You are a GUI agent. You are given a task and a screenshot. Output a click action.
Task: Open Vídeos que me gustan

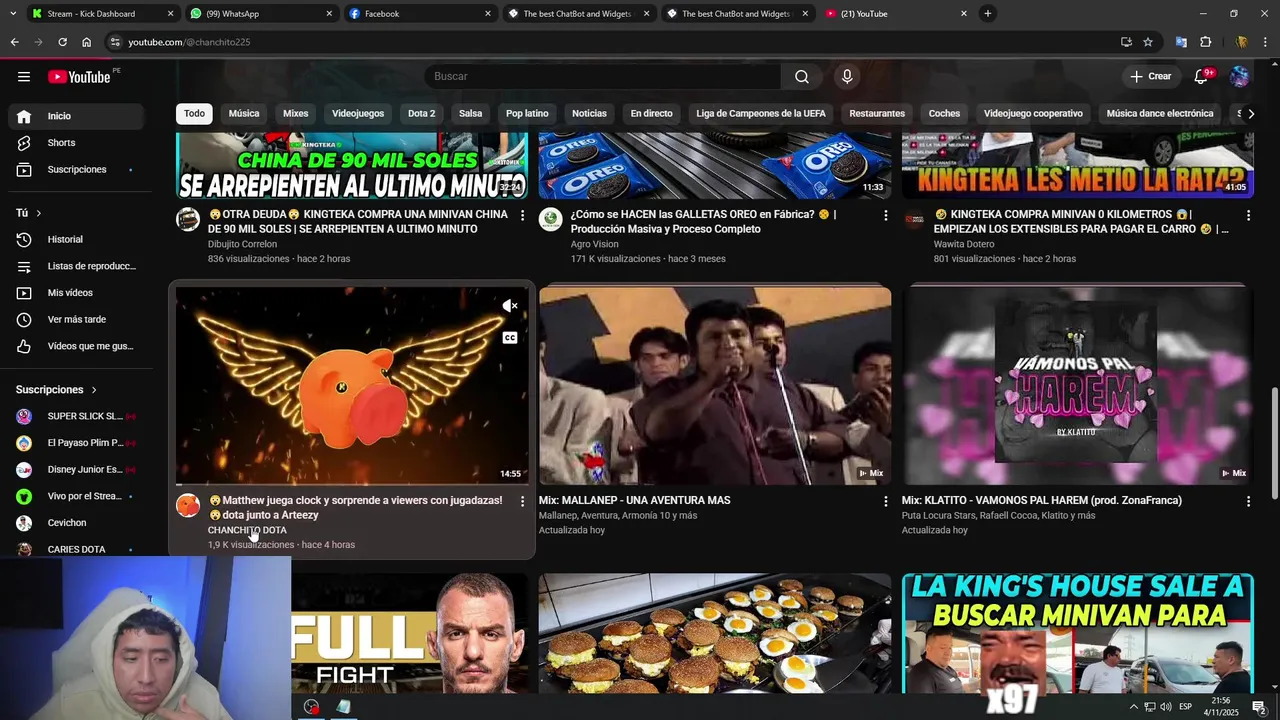(x=76, y=346)
